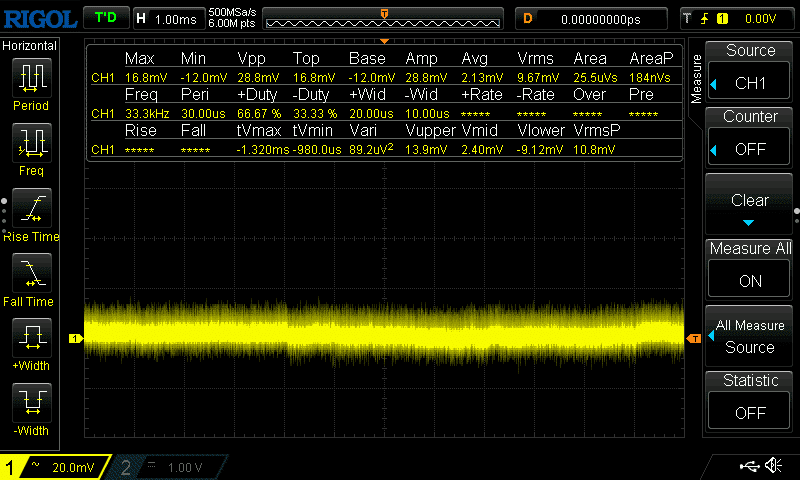Click the yellow channel 1 number badge
800x480 pixels.
click(10, 467)
